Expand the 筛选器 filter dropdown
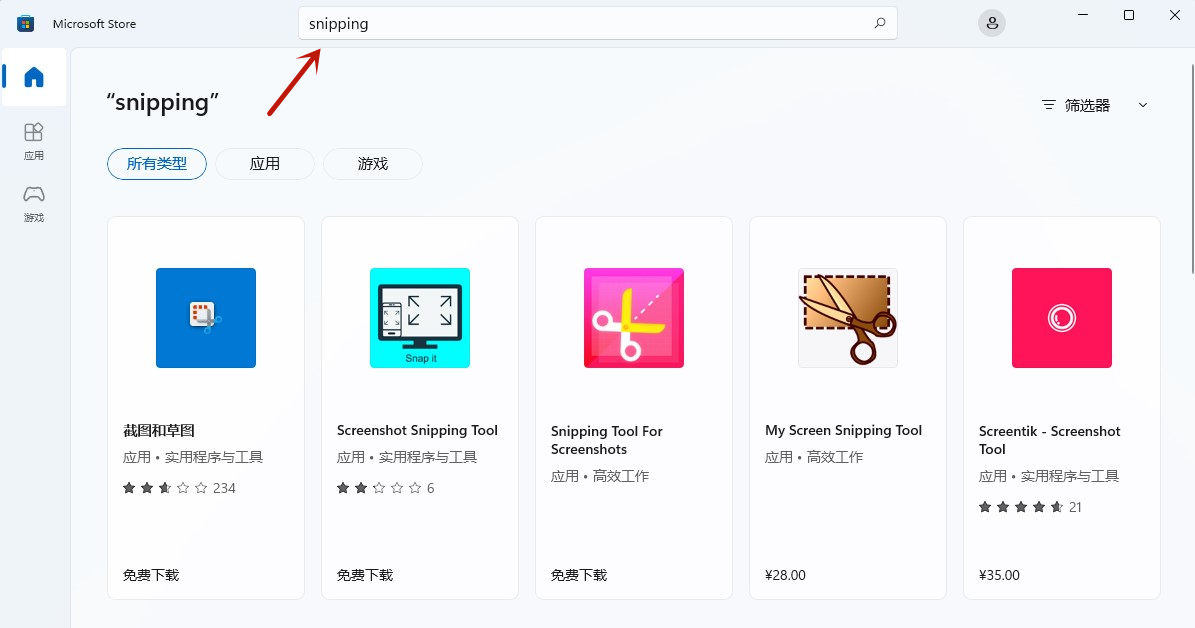 click(1087, 105)
